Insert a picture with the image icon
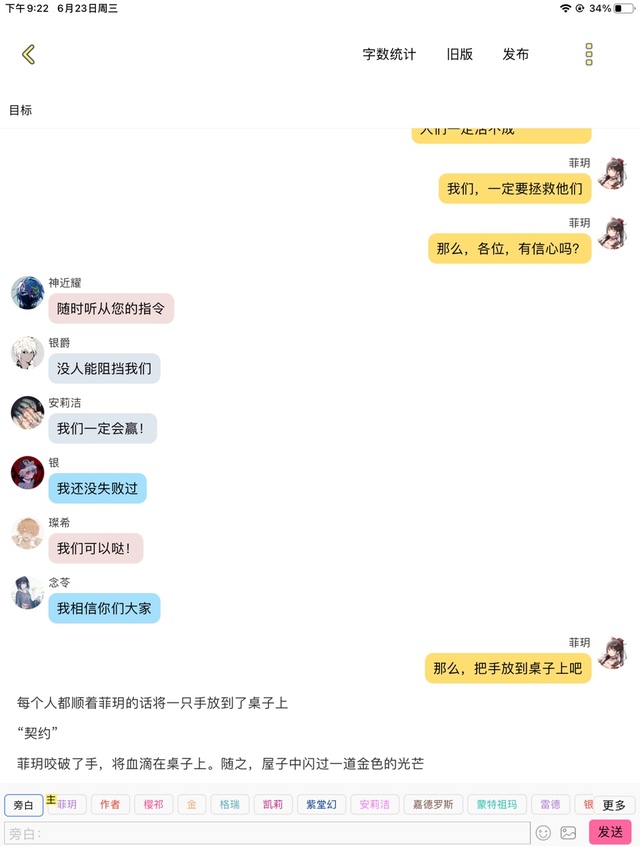The image size is (640, 853). pyautogui.click(x=568, y=833)
